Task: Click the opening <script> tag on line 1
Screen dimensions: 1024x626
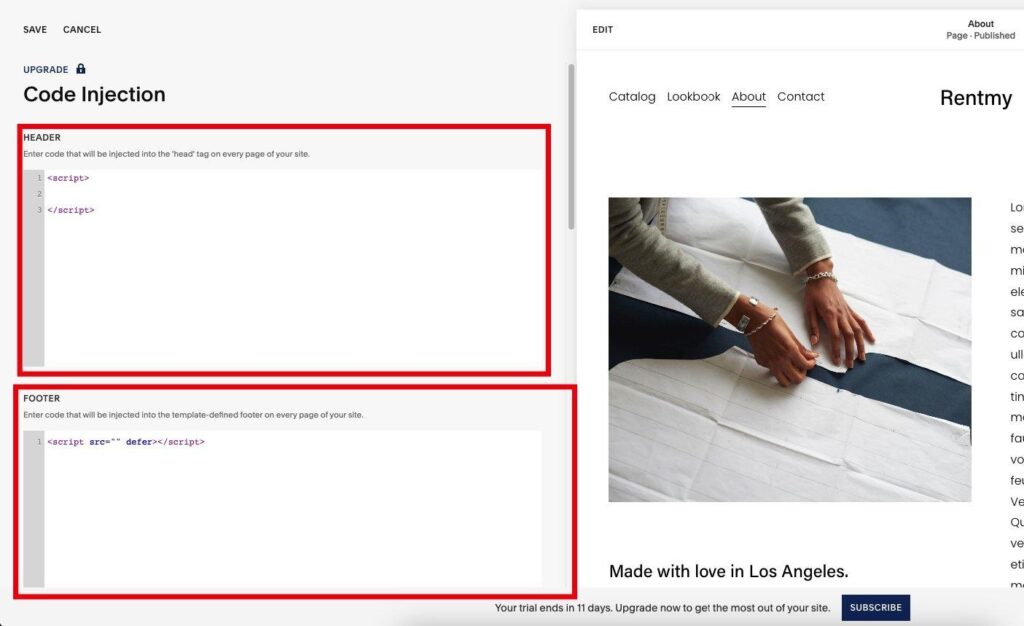Action: click(68, 178)
